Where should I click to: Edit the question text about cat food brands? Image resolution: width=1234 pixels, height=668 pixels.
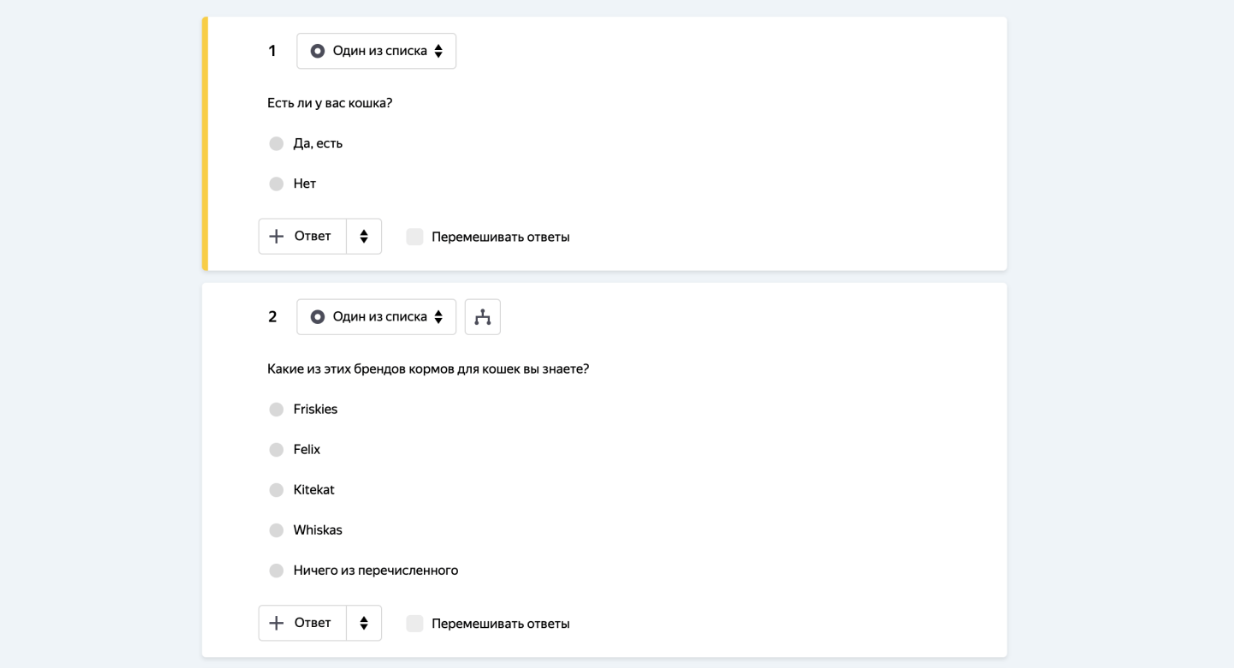[x=427, y=369]
